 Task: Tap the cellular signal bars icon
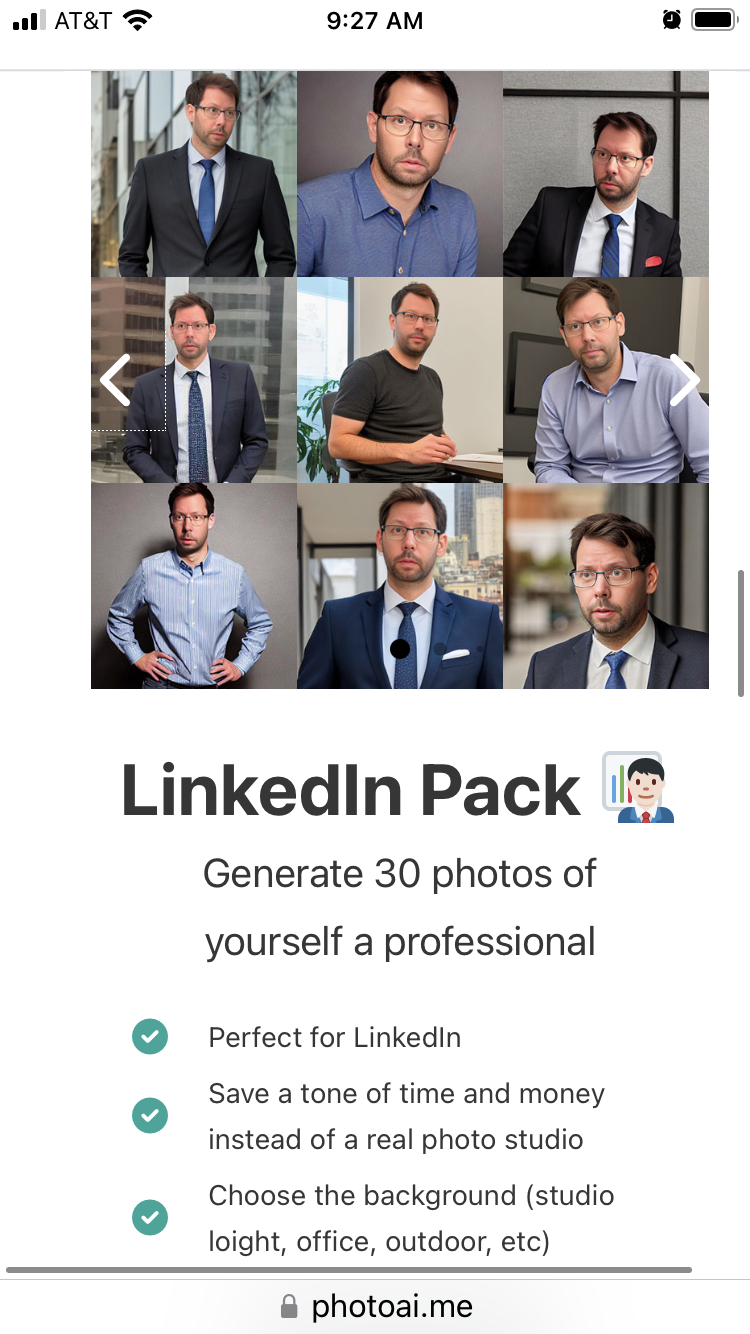point(29,20)
